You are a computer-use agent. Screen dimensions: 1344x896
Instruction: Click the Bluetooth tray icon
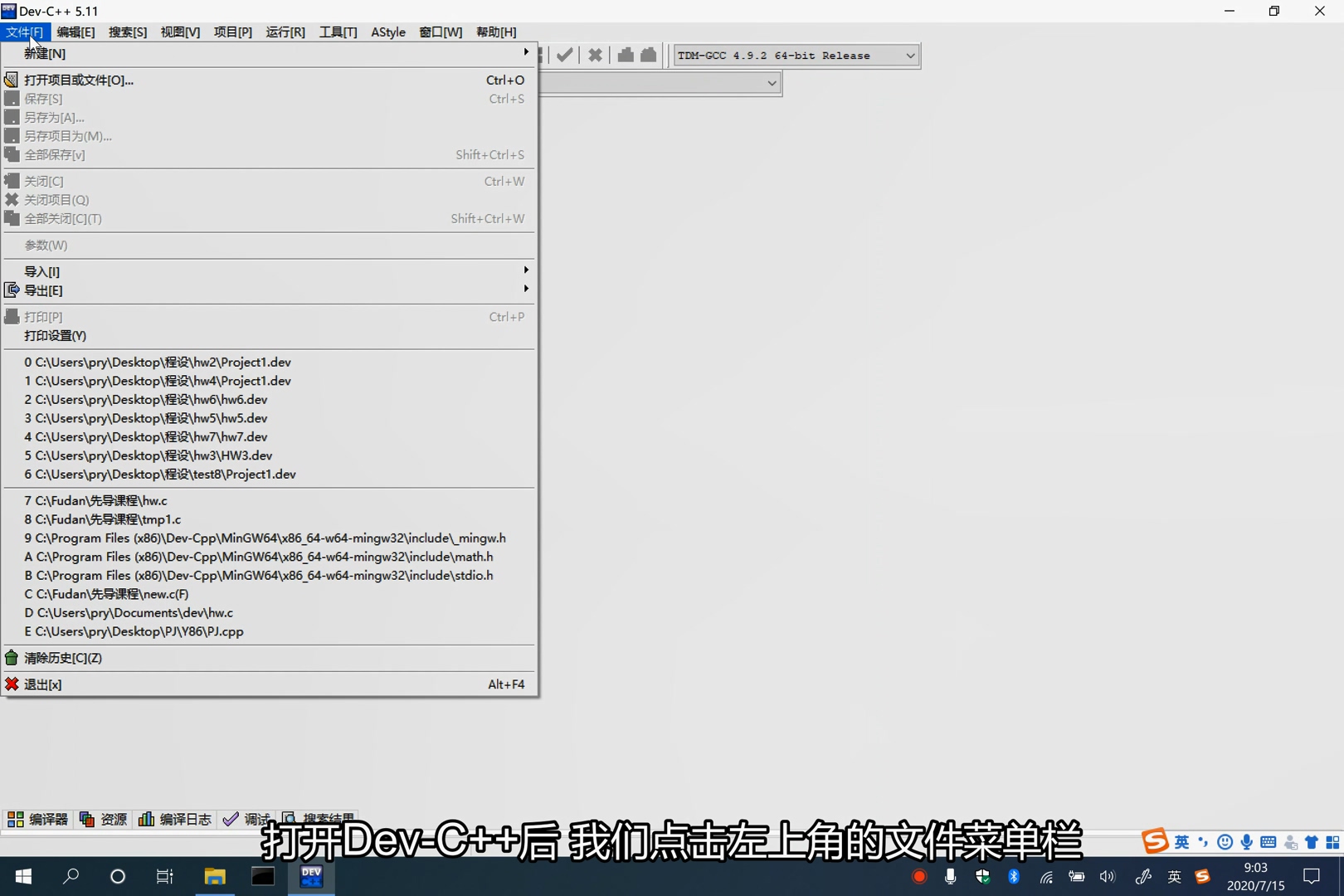click(1014, 876)
